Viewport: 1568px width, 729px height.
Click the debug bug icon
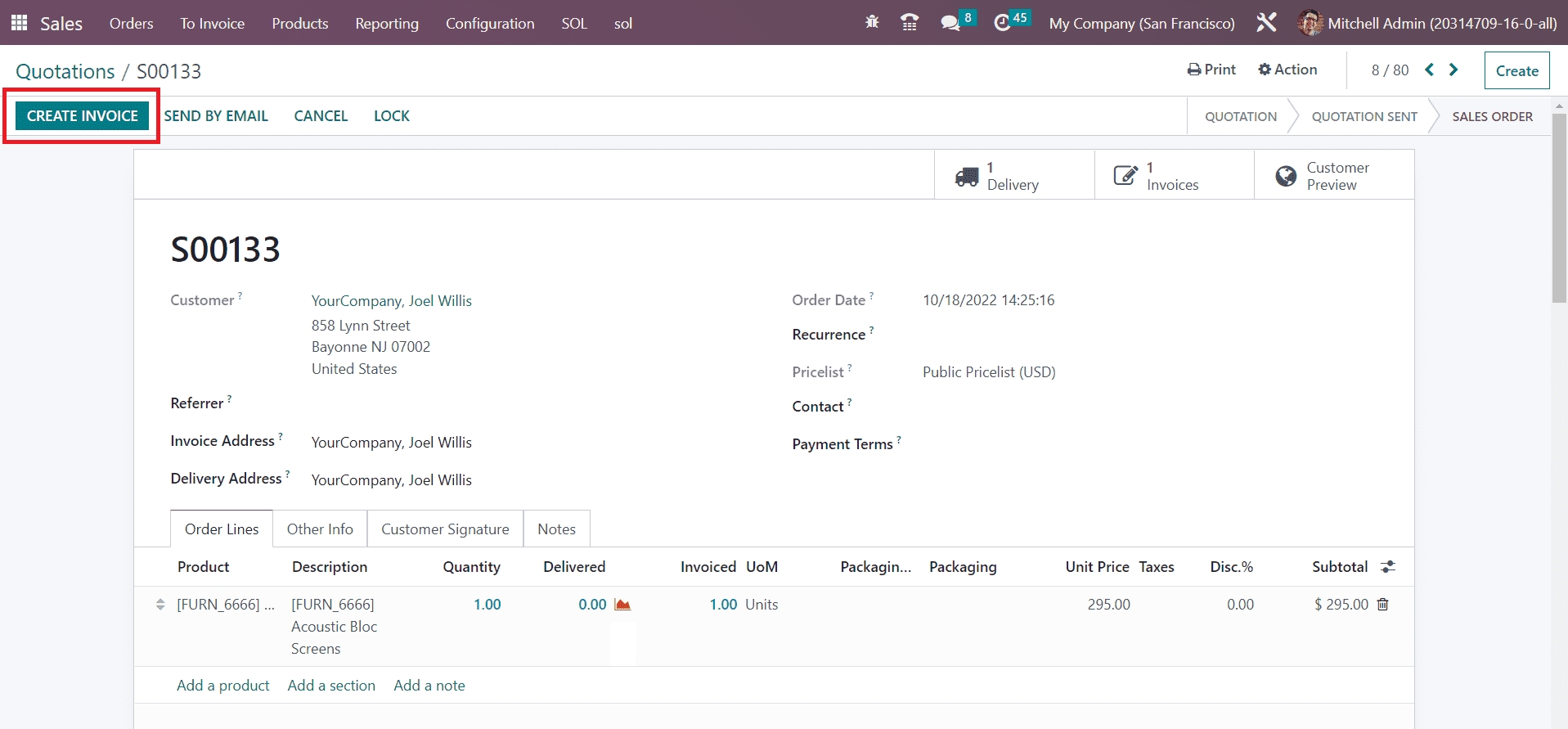pos(872,23)
